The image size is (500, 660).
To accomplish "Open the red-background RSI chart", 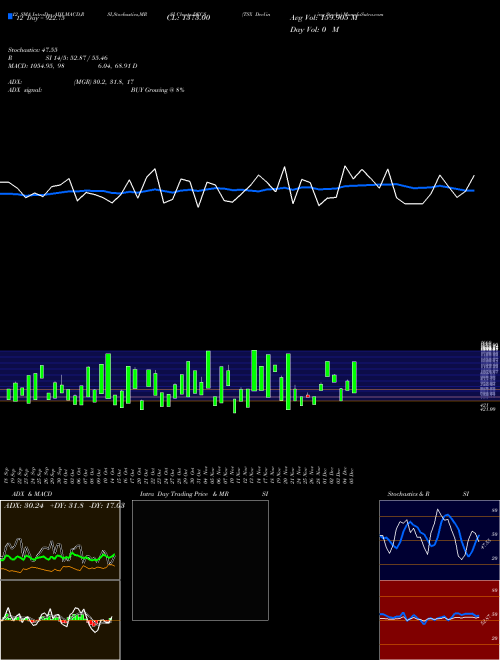I will click(439, 620).
